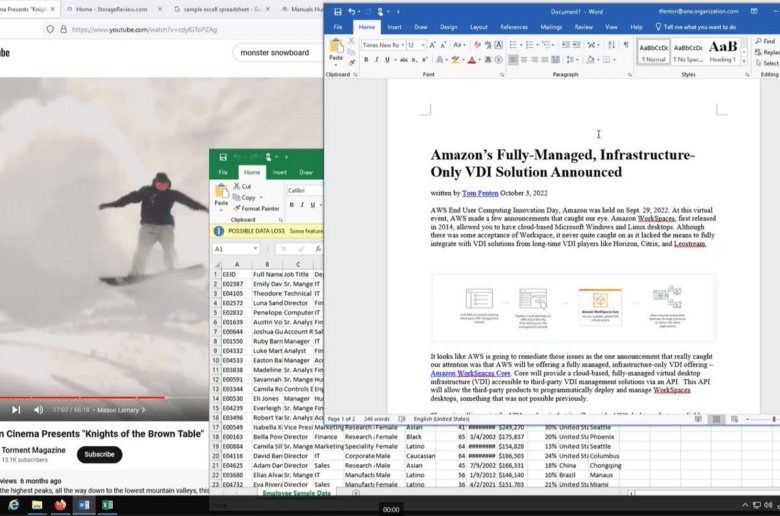Justify text in Word

(545, 60)
